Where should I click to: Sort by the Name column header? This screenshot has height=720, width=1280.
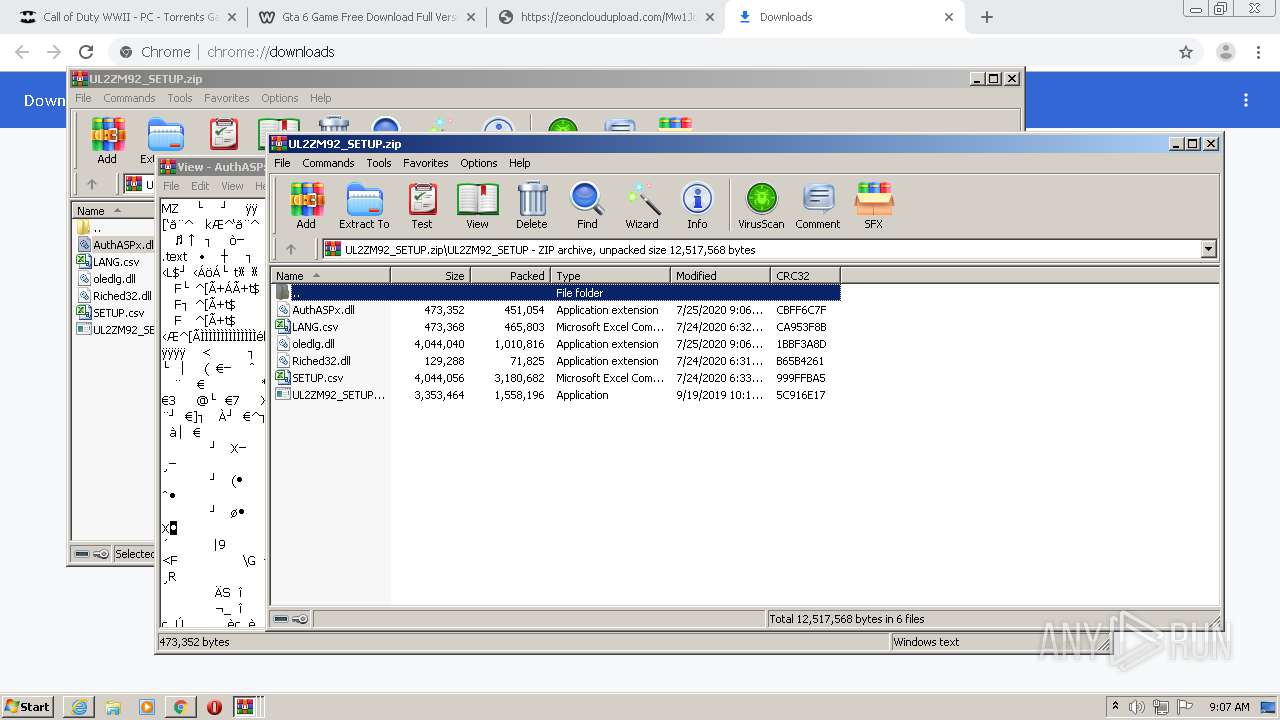coord(330,276)
